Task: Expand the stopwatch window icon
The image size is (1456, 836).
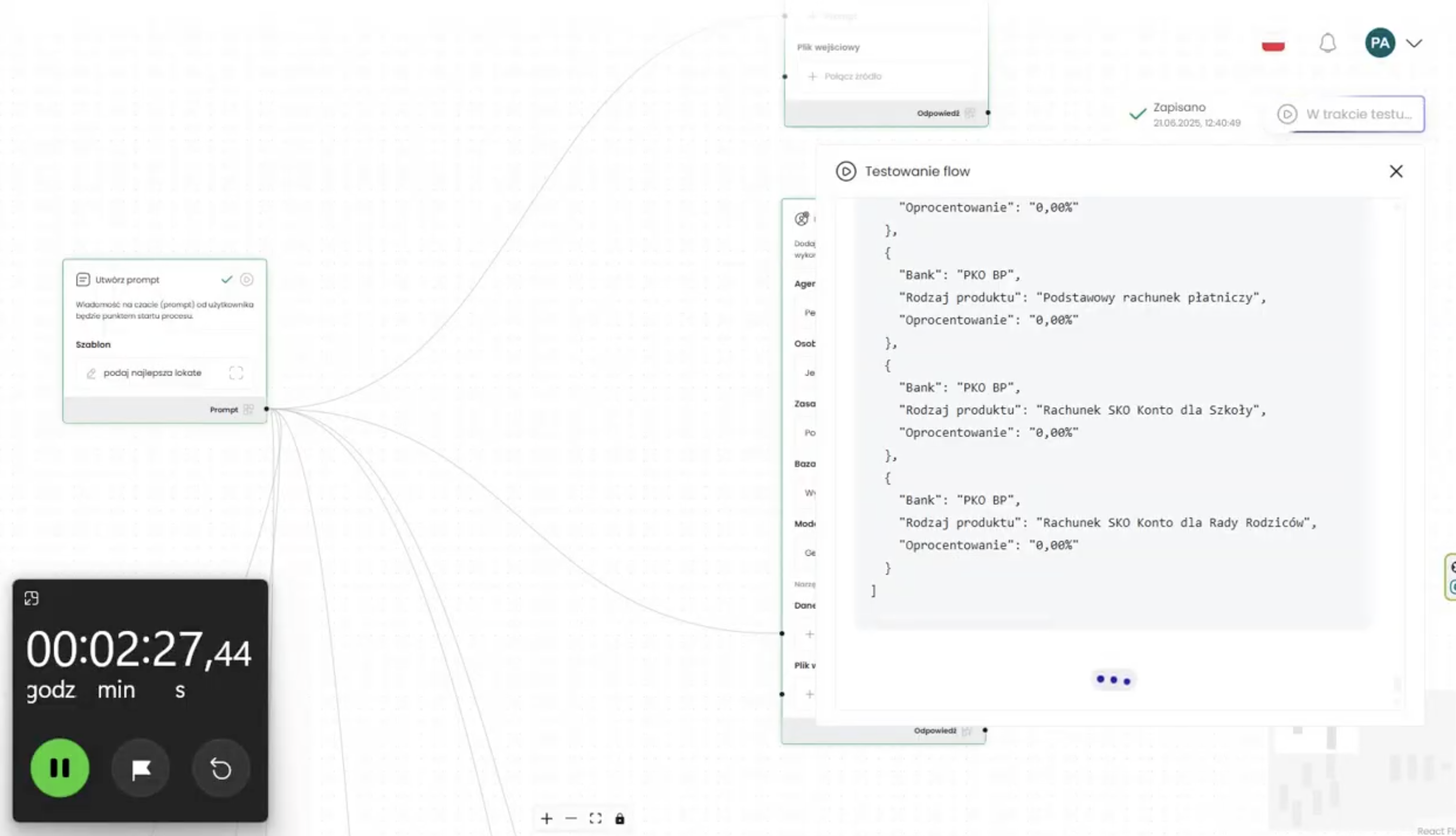Action: tap(32, 598)
